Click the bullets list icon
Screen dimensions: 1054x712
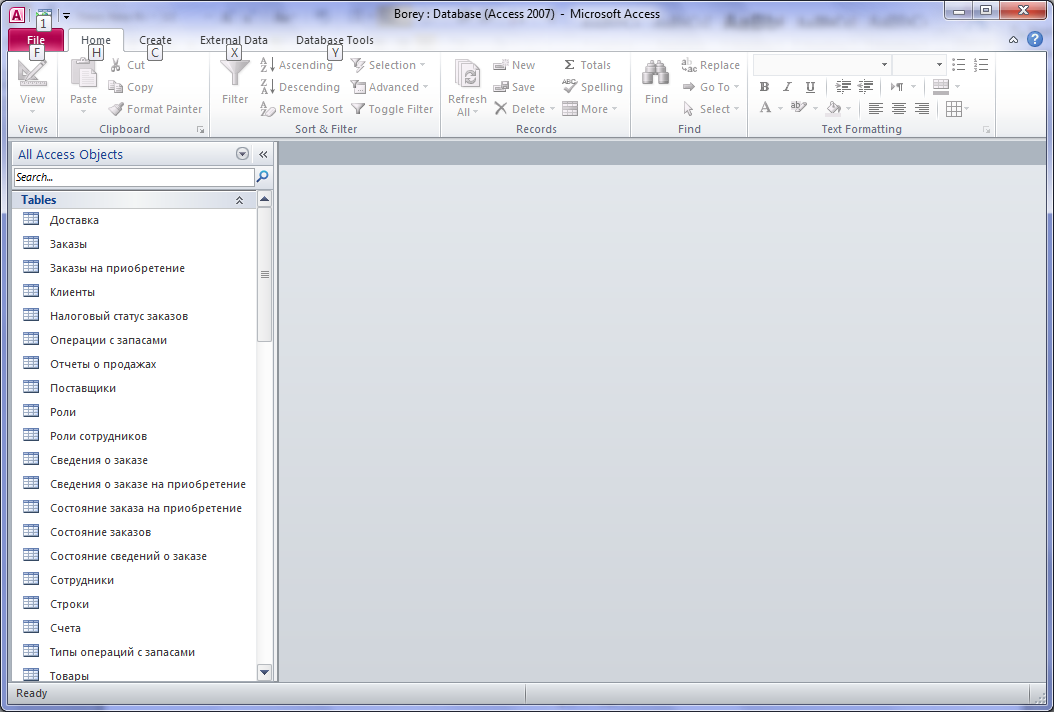coord(959,65)
